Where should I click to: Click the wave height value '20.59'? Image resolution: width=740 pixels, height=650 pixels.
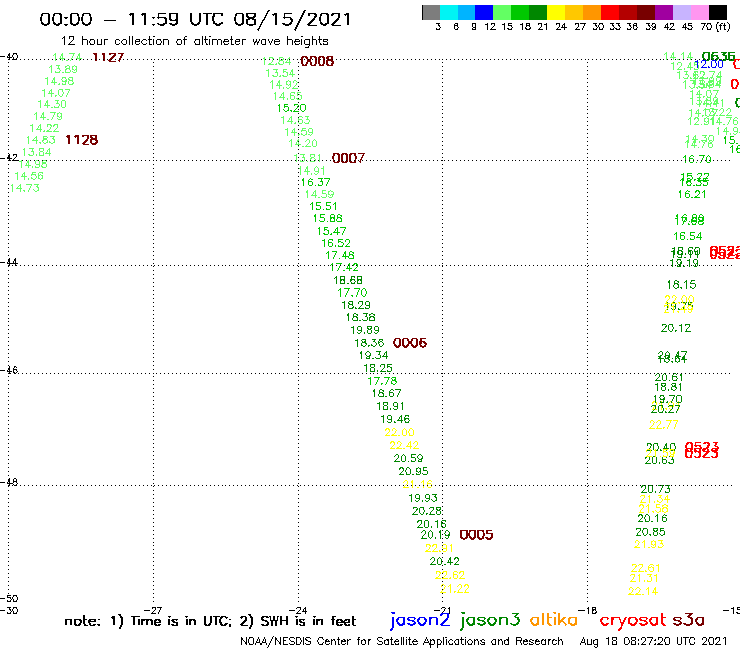tap(408, 458)
